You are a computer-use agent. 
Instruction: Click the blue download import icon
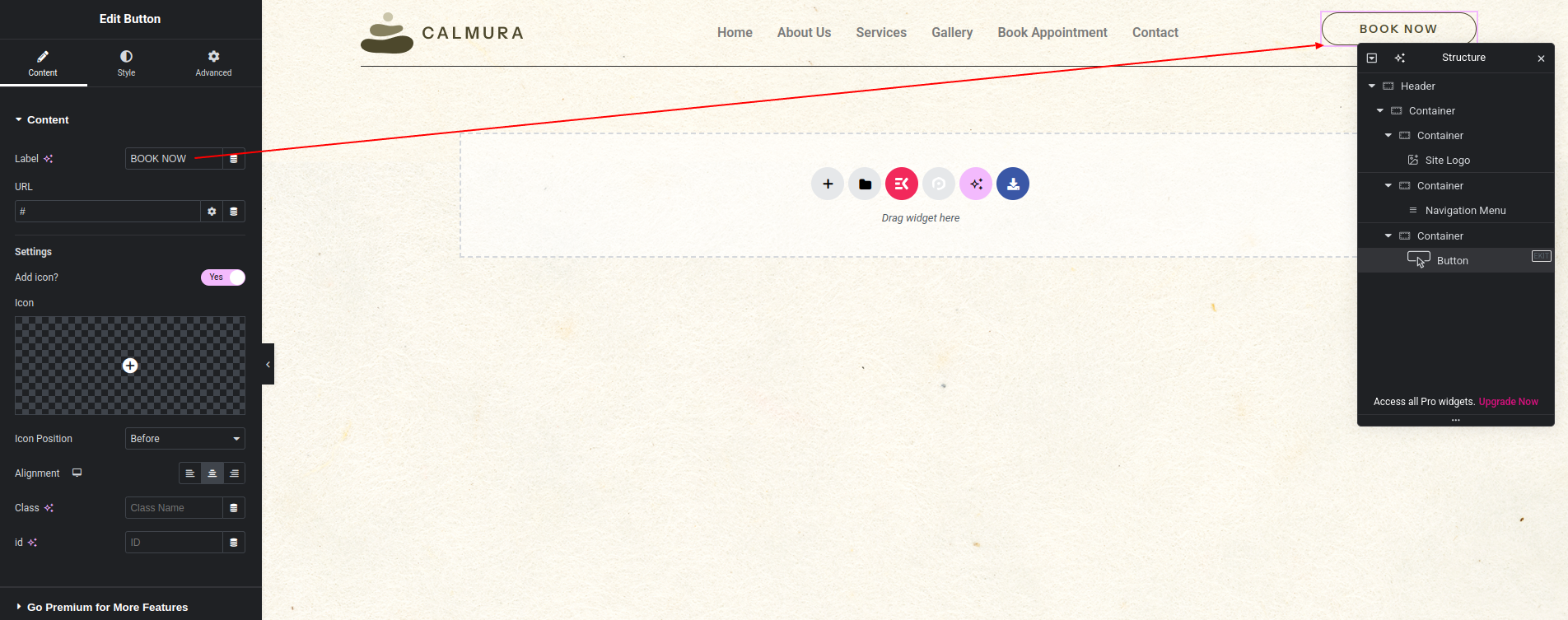point(1013,184)
